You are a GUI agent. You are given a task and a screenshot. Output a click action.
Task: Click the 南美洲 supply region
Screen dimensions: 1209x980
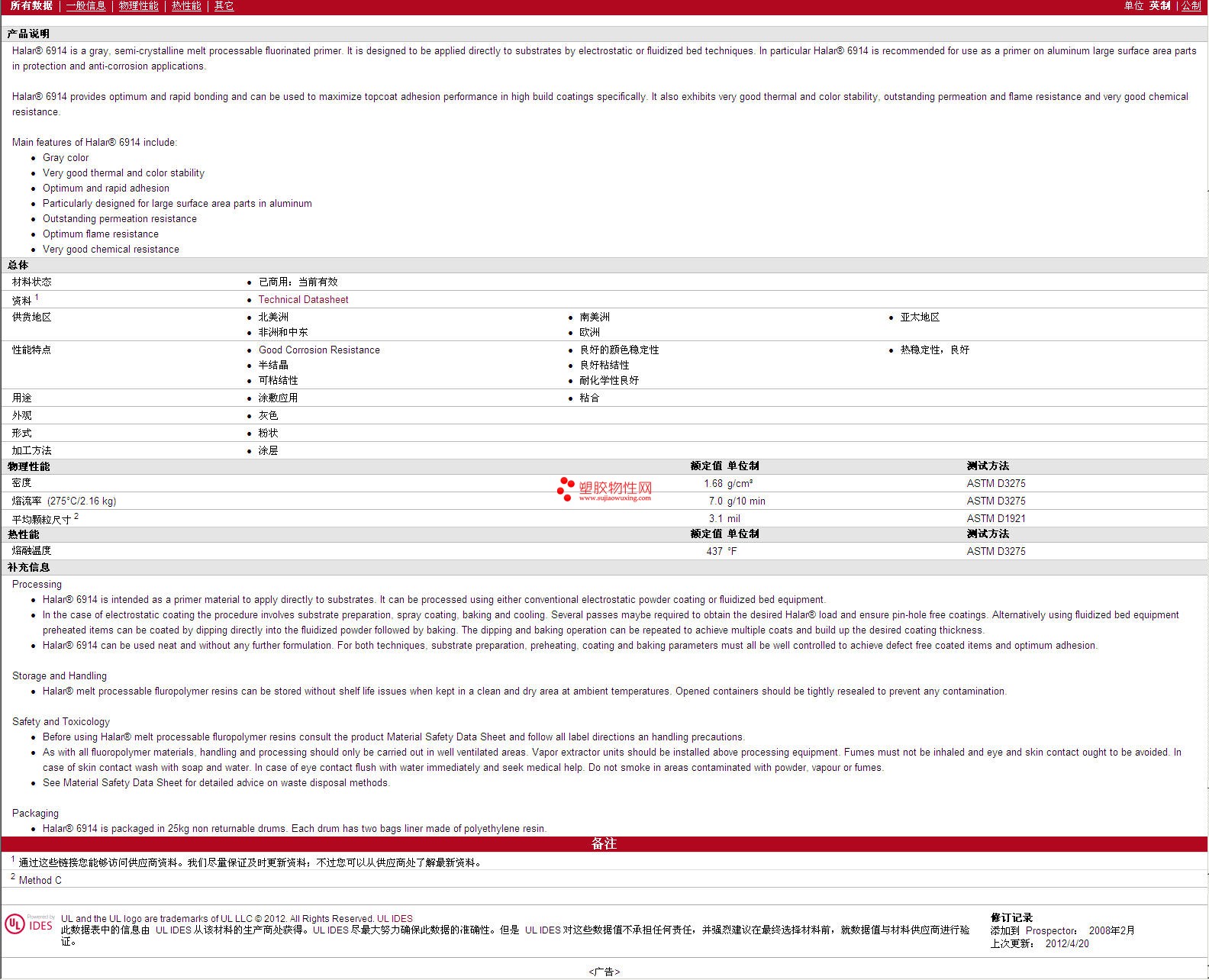595,318
